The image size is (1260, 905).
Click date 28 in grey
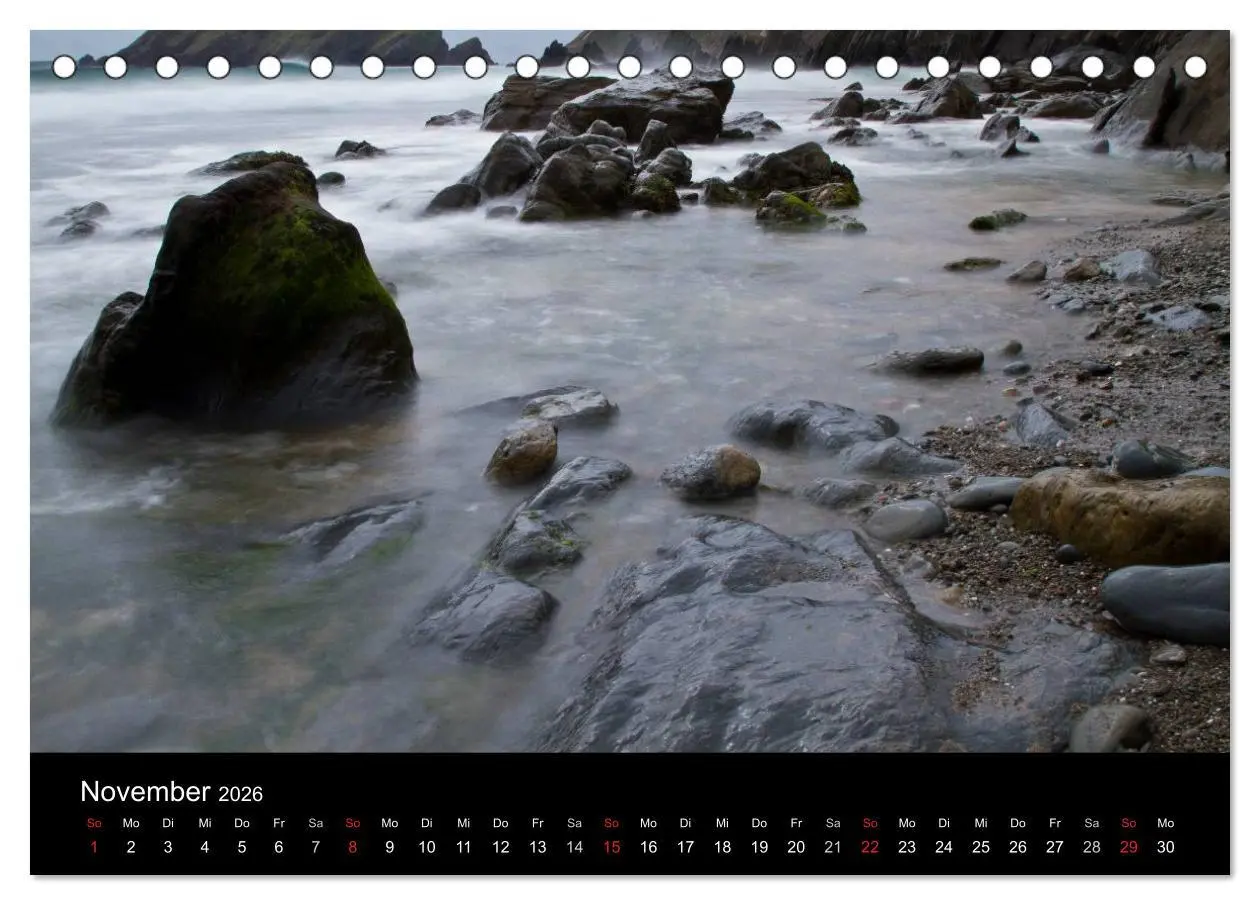coord(1091,847)
